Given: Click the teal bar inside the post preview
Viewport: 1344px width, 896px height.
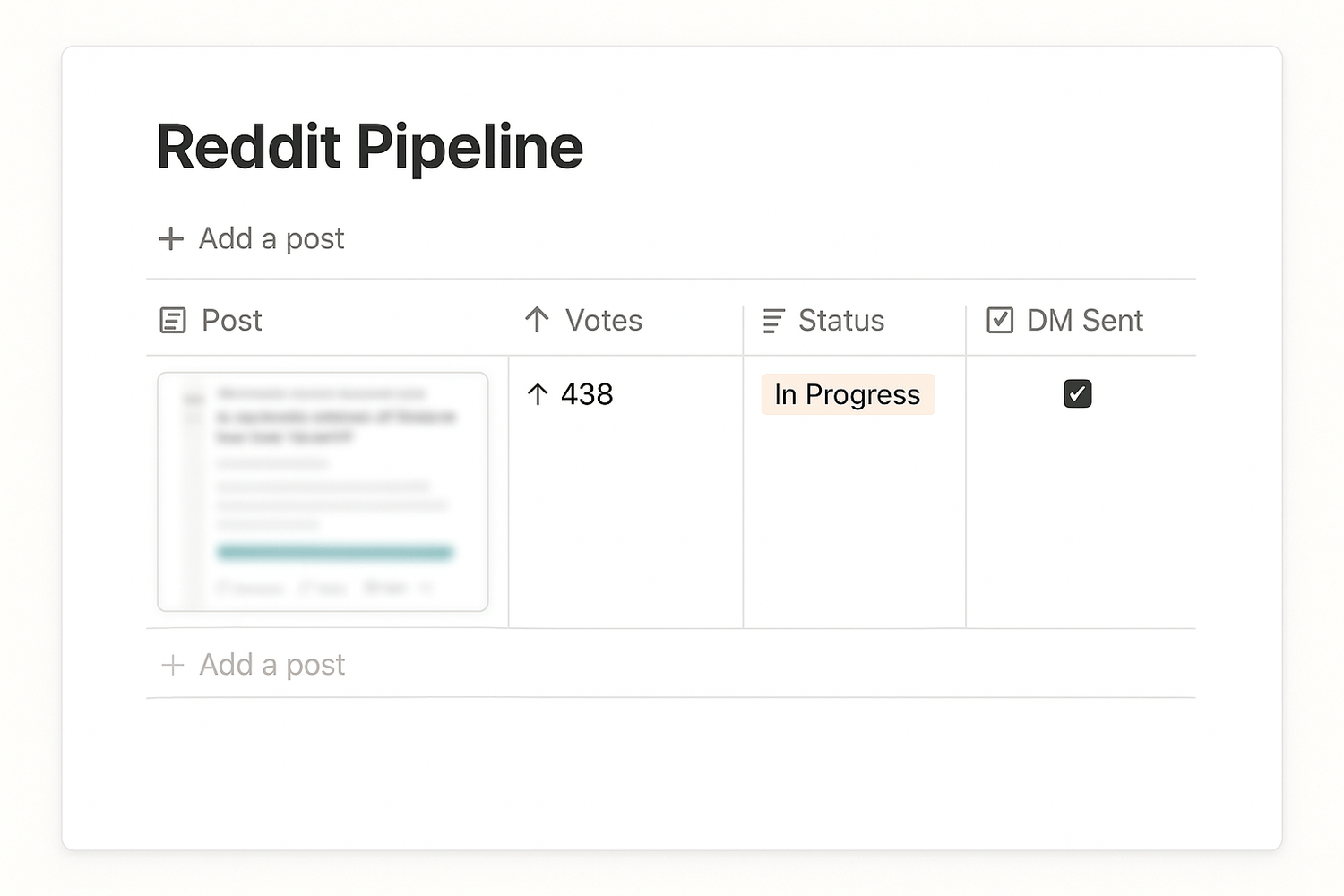Looking at the screenshot, I should tap(334, 552).
